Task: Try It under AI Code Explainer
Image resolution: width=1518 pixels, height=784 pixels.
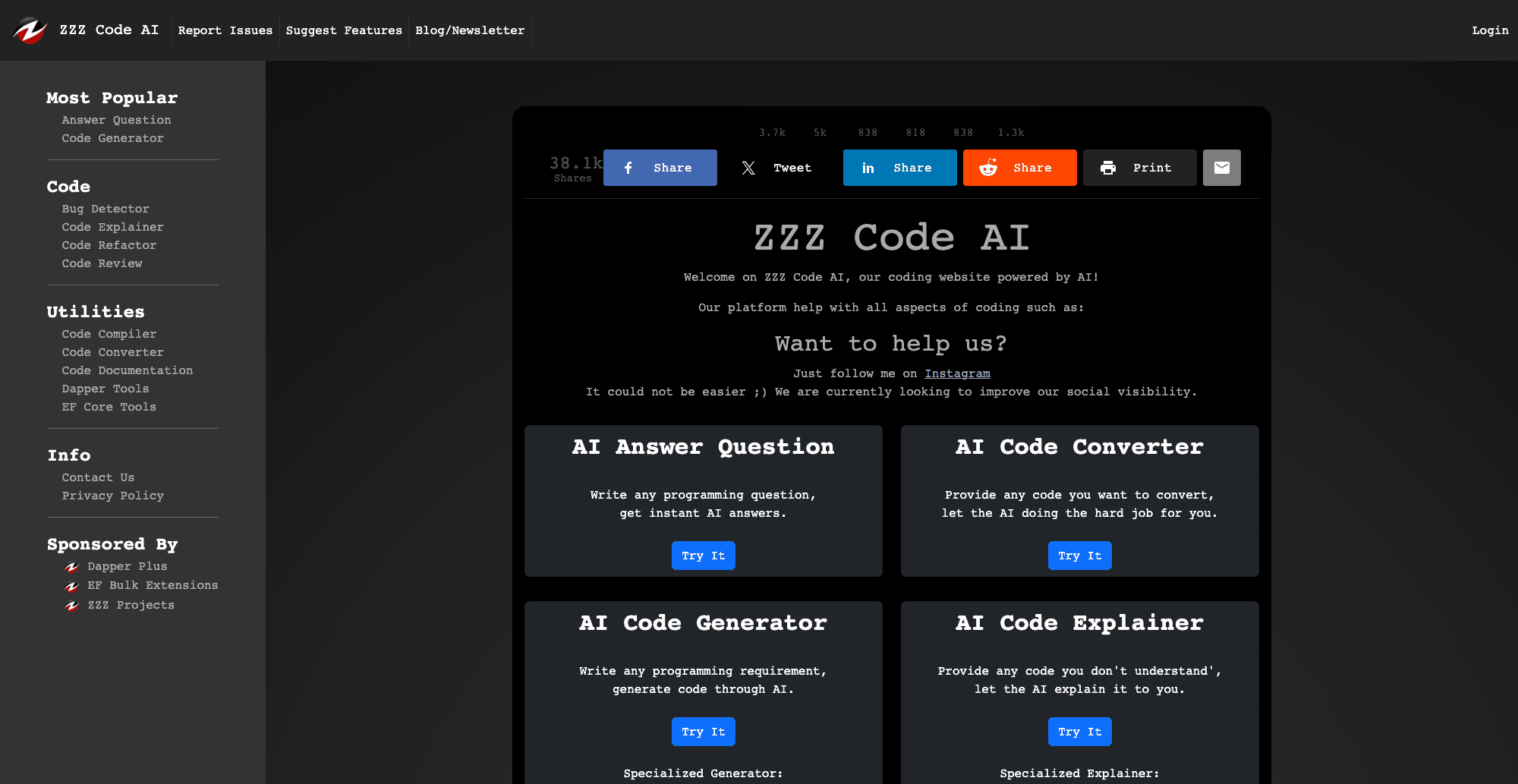Action: click(1080, 732)
